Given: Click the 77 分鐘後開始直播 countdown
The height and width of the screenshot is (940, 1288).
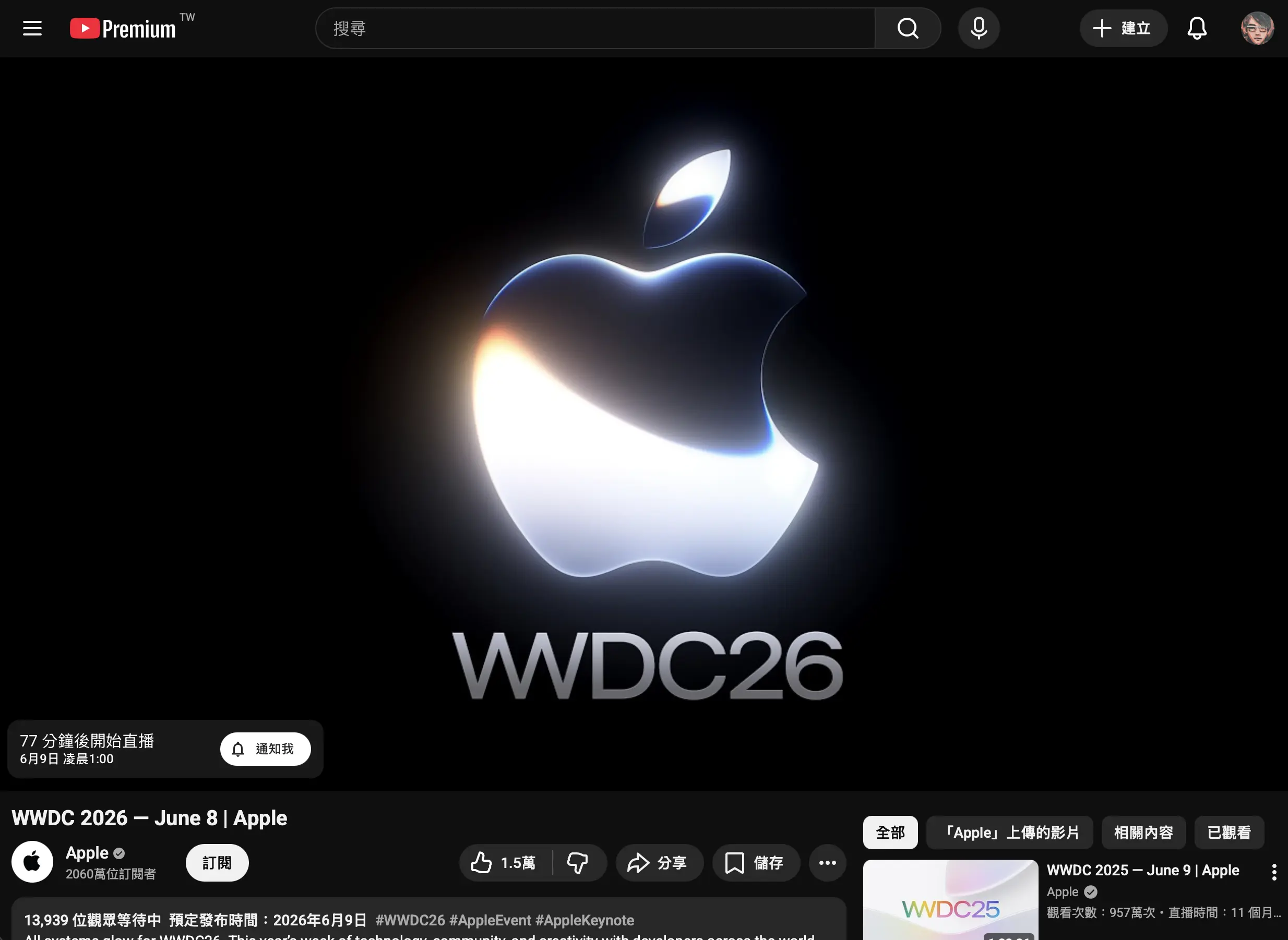Looking at the screenshot, I should 87,740.
